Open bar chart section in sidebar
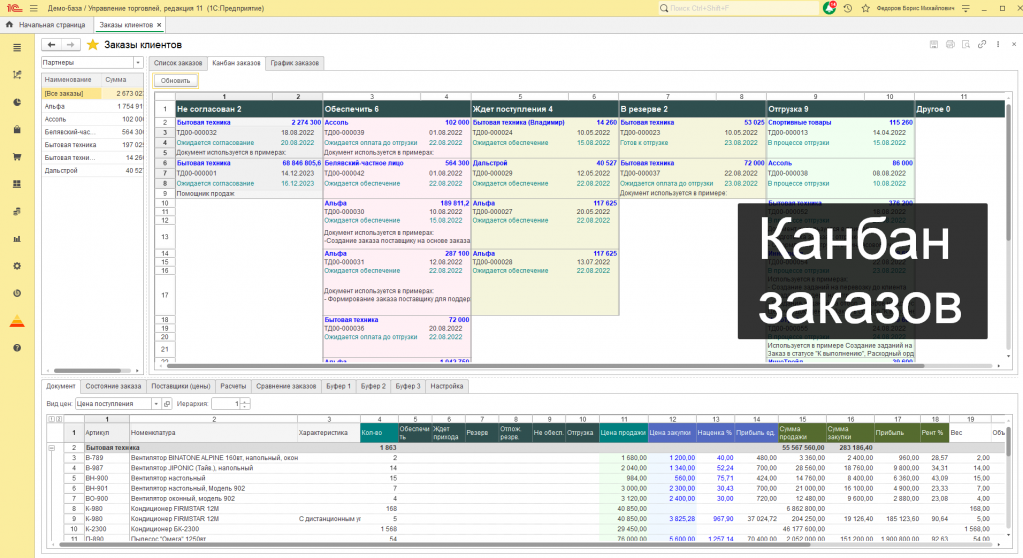1023x558 pixels. click(17, 239)
